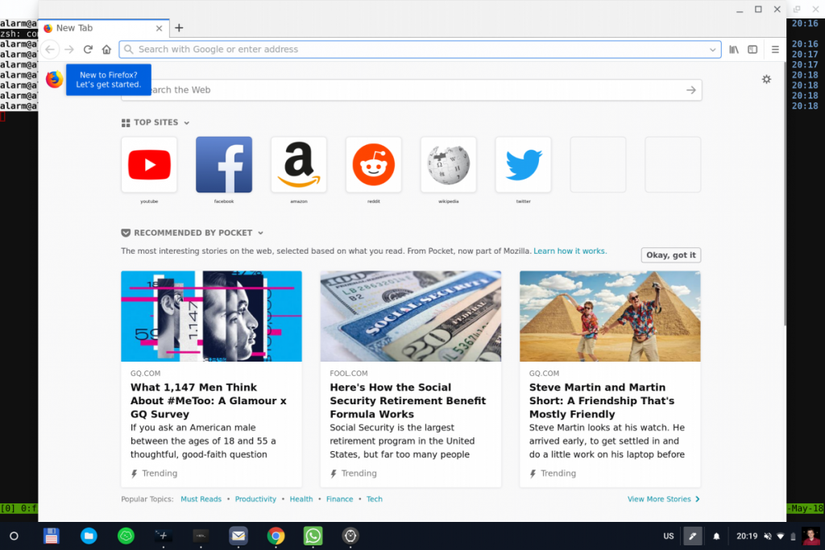Open the YouTube top site tile
The image size is (825, 550).
tap(149, 165)
